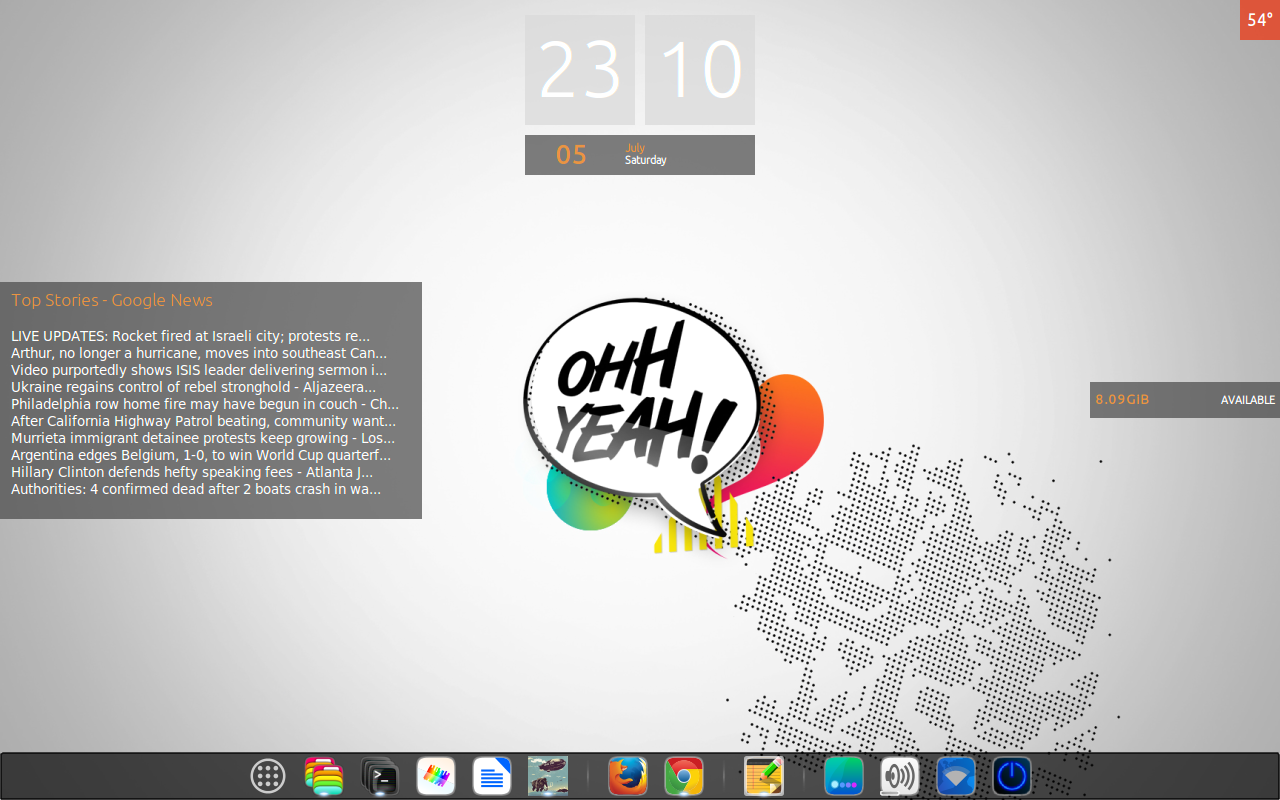Open the Top Stories - Google News heading
This screenshot has width=1280, height=800.
(112, 300)
